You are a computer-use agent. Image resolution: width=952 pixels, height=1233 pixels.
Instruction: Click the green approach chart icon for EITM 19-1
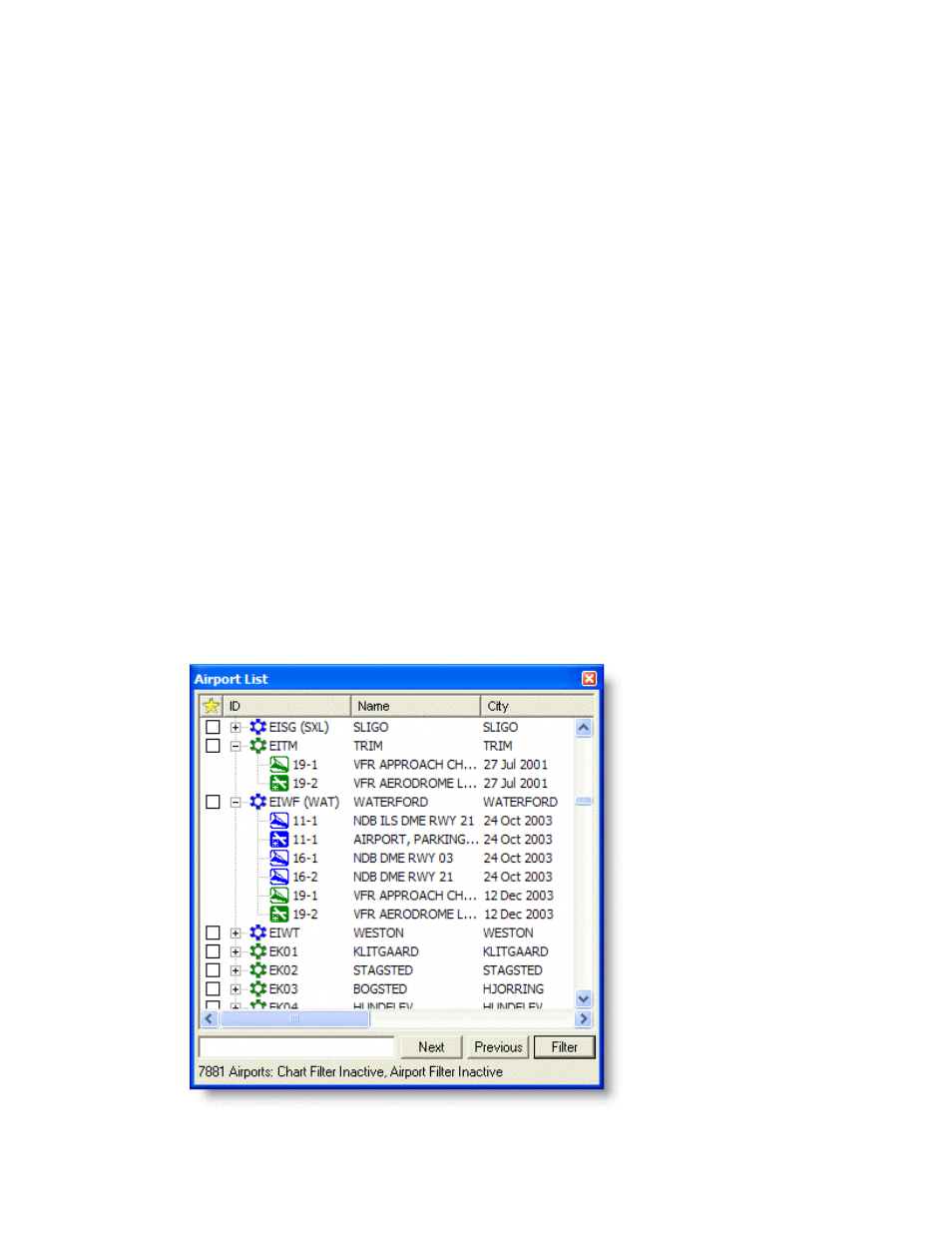279,765
